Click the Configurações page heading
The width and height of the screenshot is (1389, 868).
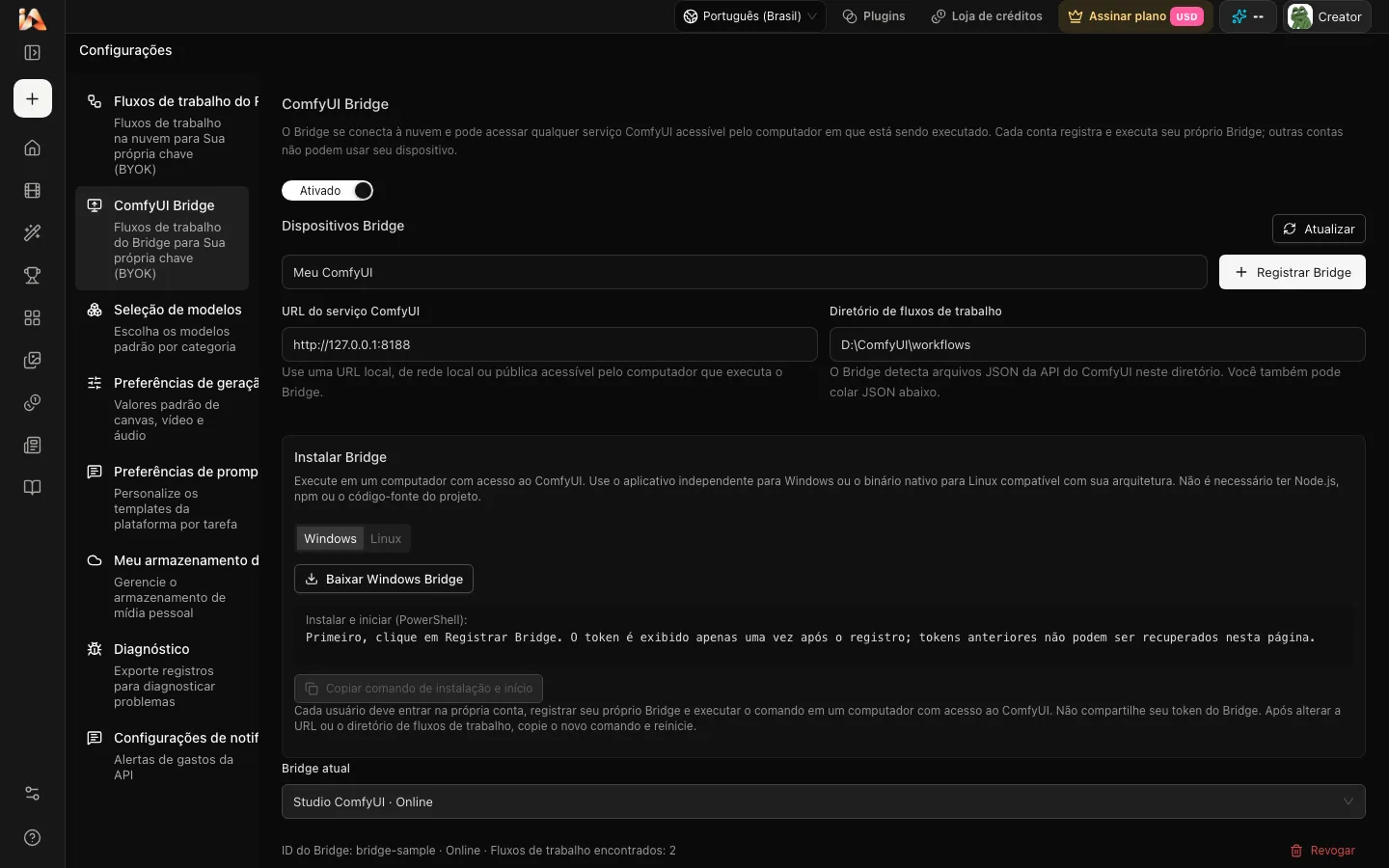[x=125, y=50]
